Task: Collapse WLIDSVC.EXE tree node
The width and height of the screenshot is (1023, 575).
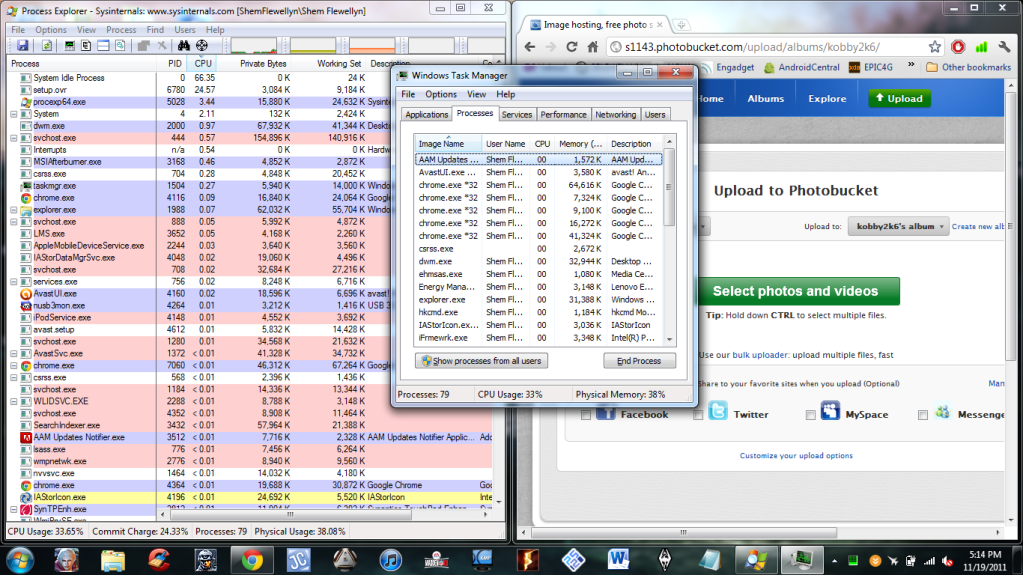Action: point(14,401)
